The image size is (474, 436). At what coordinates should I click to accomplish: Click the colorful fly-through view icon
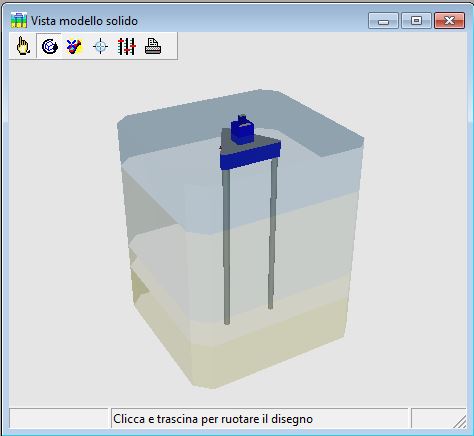tap(74, 46)
